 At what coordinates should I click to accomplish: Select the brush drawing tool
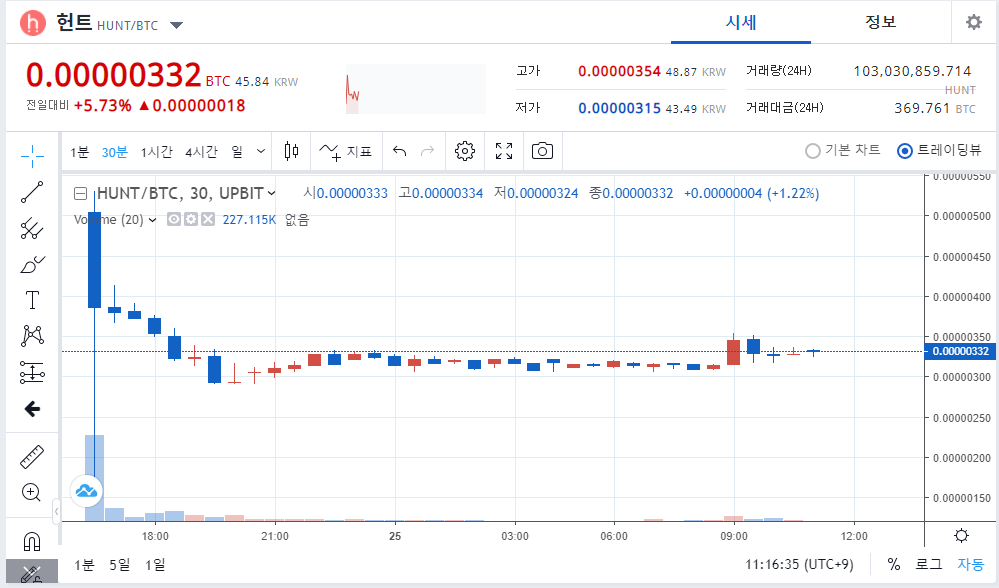pyautogui.click(x=32, y=264)
